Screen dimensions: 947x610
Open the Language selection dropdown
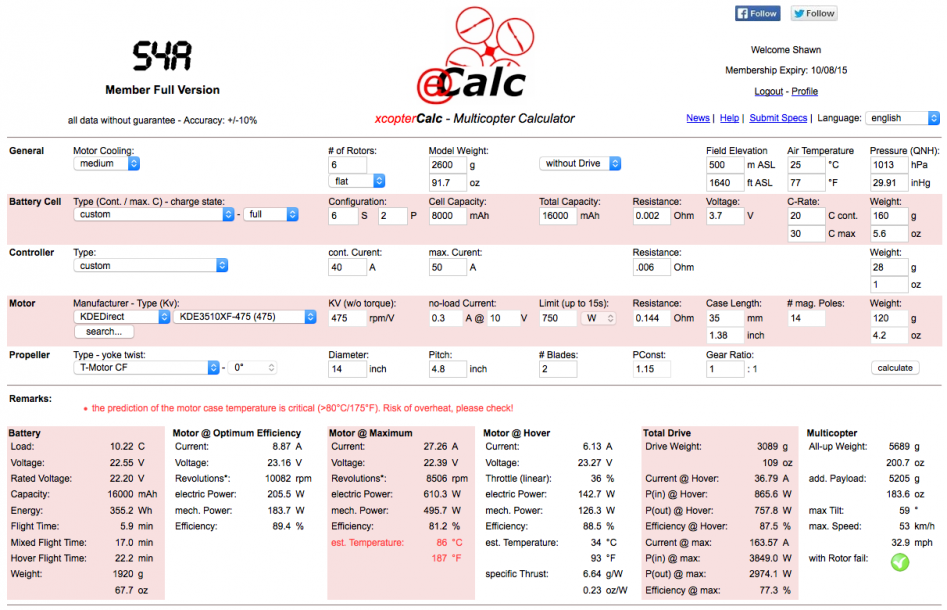click(x=902, y=118)
